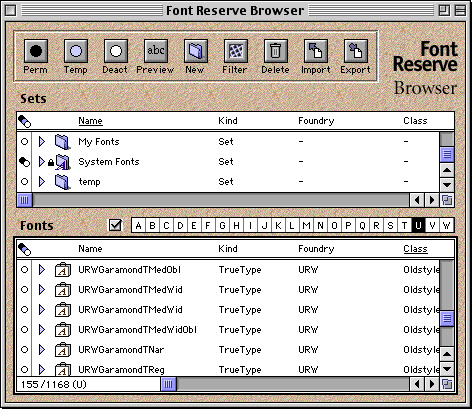Toggle activation circle for URWGaramondTNar
The width and height of the screenshot is (472, 409).
(x=24, y=350)
